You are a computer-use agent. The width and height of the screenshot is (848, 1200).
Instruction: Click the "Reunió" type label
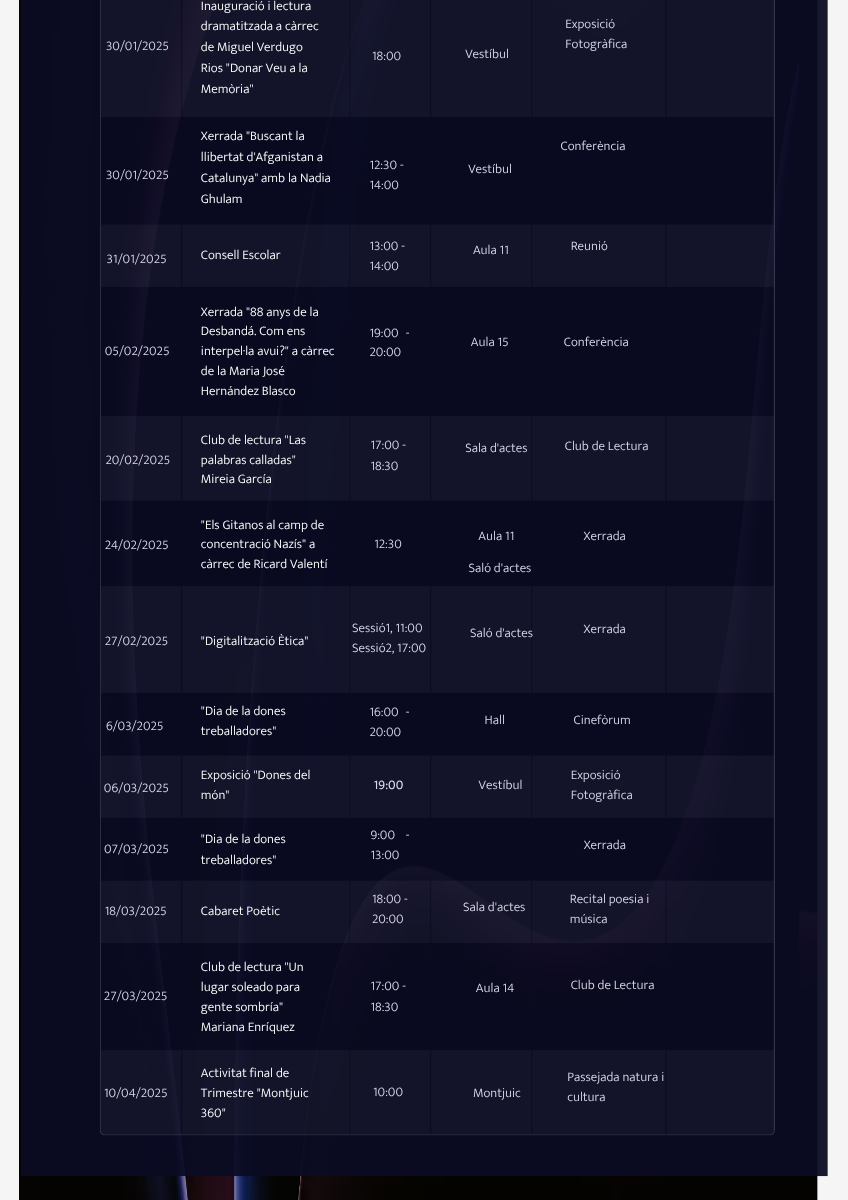[589, 246]
